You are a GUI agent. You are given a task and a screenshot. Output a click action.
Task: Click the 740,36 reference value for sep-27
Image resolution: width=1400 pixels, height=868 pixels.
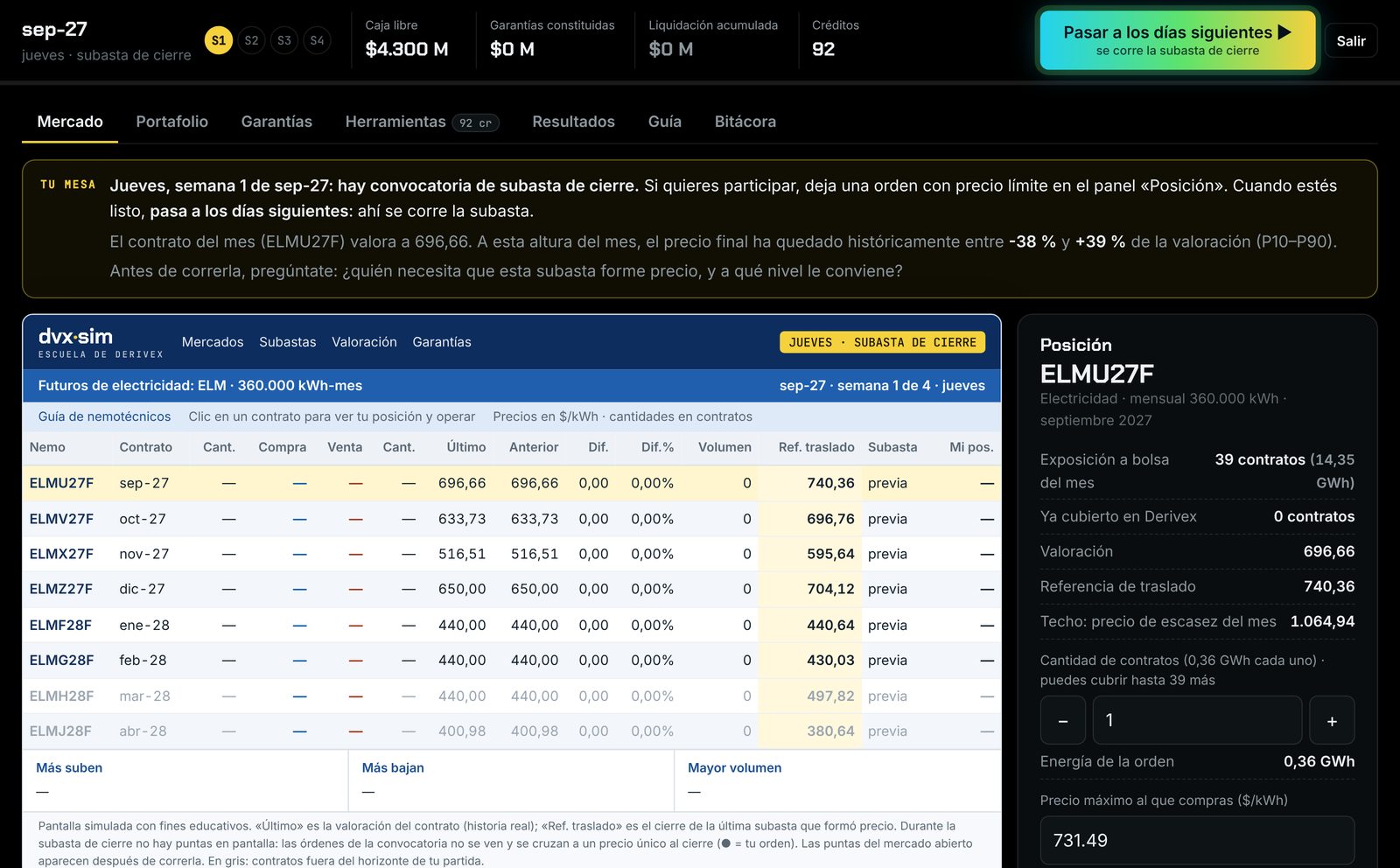(x=830, y=483)
